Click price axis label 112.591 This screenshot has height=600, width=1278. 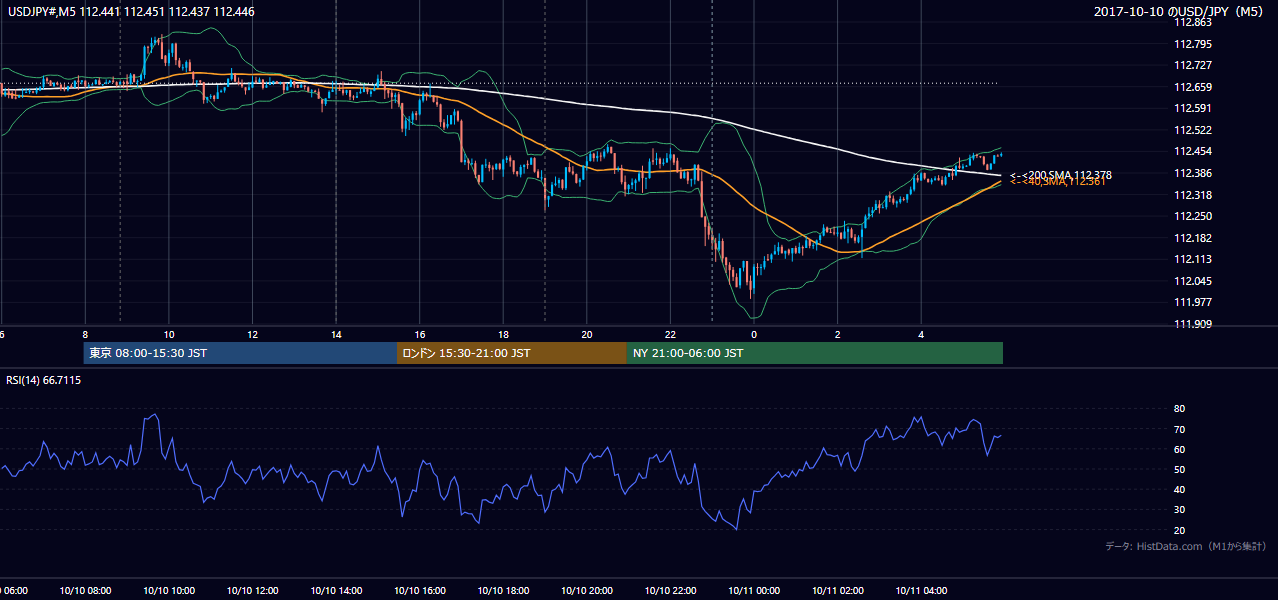(1192, 108)
